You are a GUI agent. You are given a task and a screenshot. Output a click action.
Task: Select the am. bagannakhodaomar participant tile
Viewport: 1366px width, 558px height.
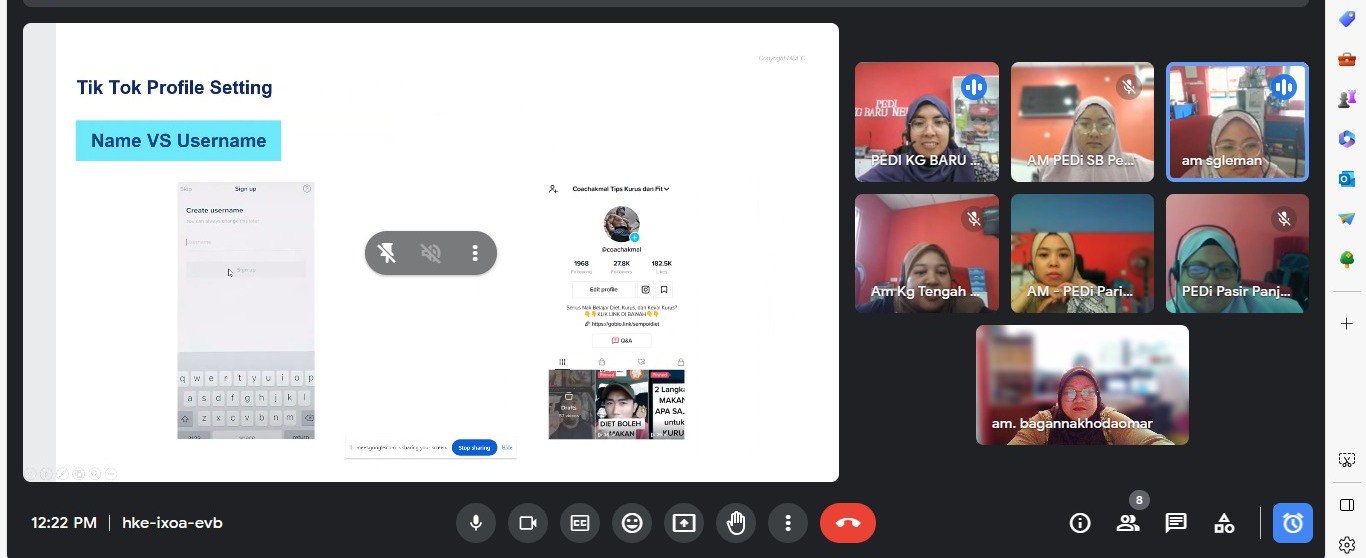point(1082,384)
